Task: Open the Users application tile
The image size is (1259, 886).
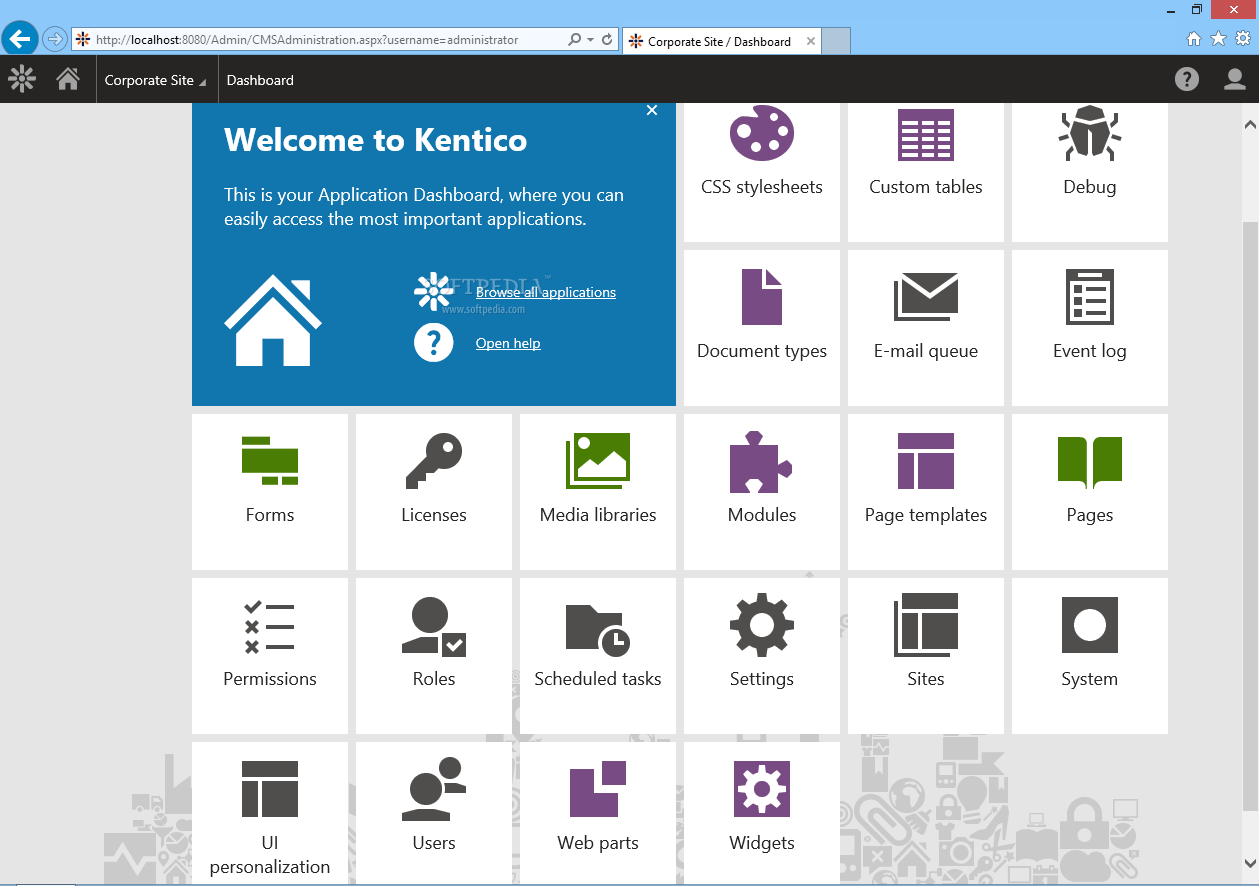Action: [x=434, y=814]
